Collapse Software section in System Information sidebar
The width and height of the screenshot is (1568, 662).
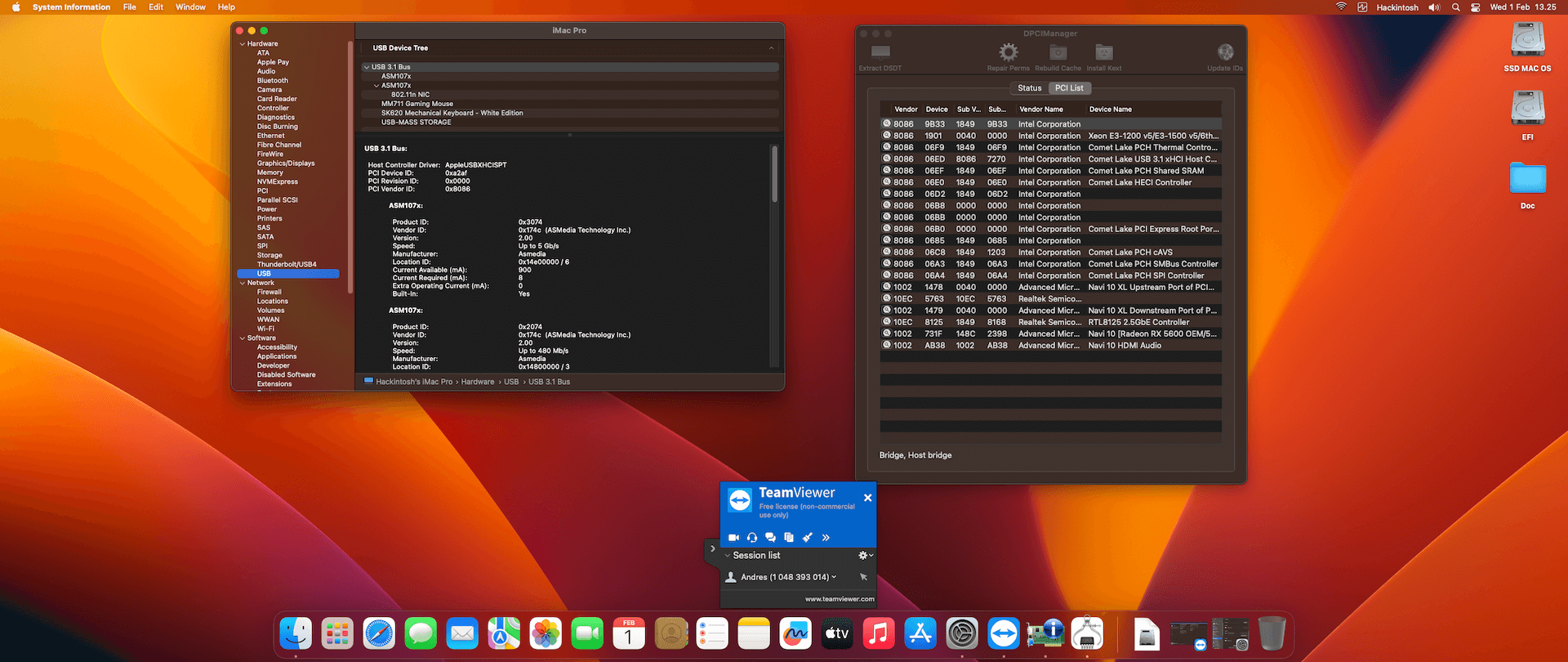[x=243, y=338]
